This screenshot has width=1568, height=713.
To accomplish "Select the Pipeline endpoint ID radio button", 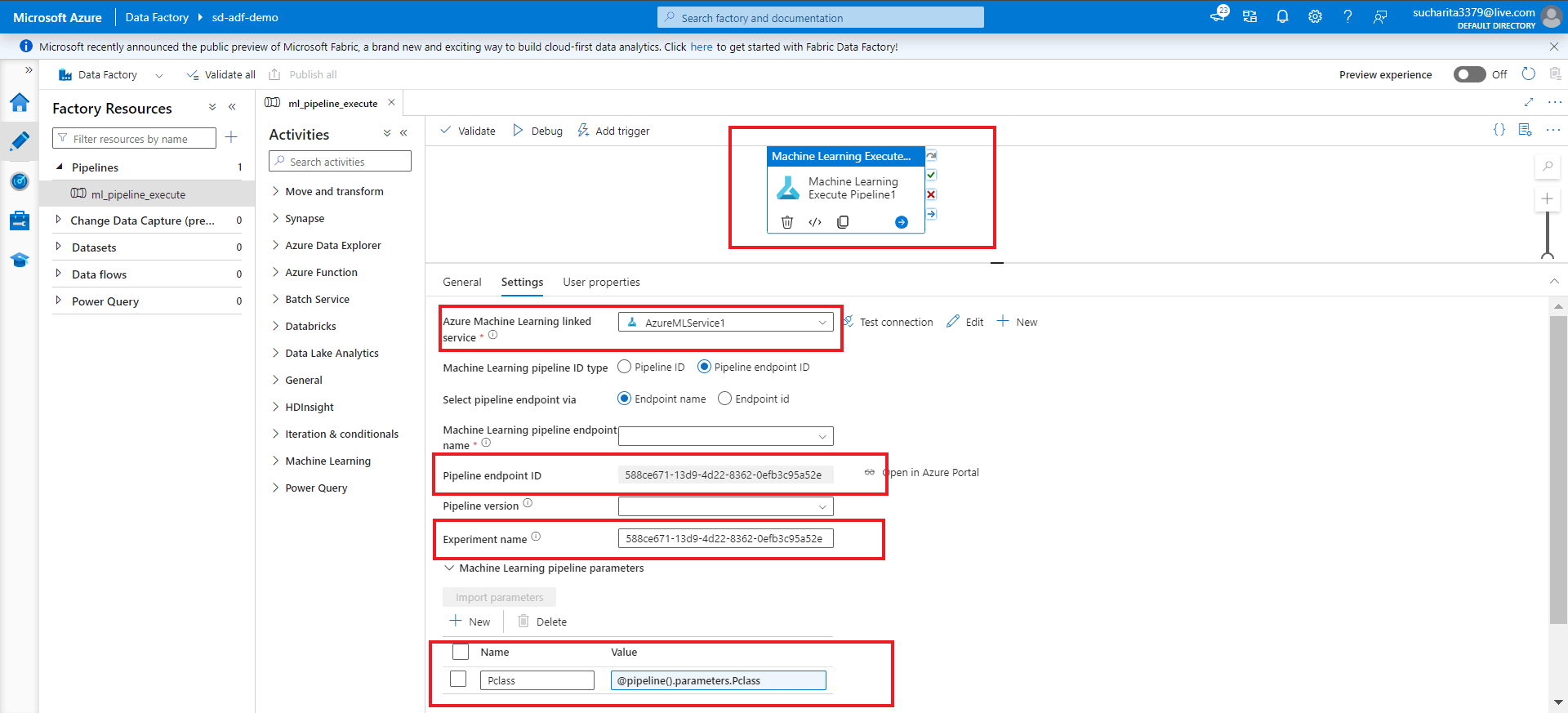I will [704, 367].
